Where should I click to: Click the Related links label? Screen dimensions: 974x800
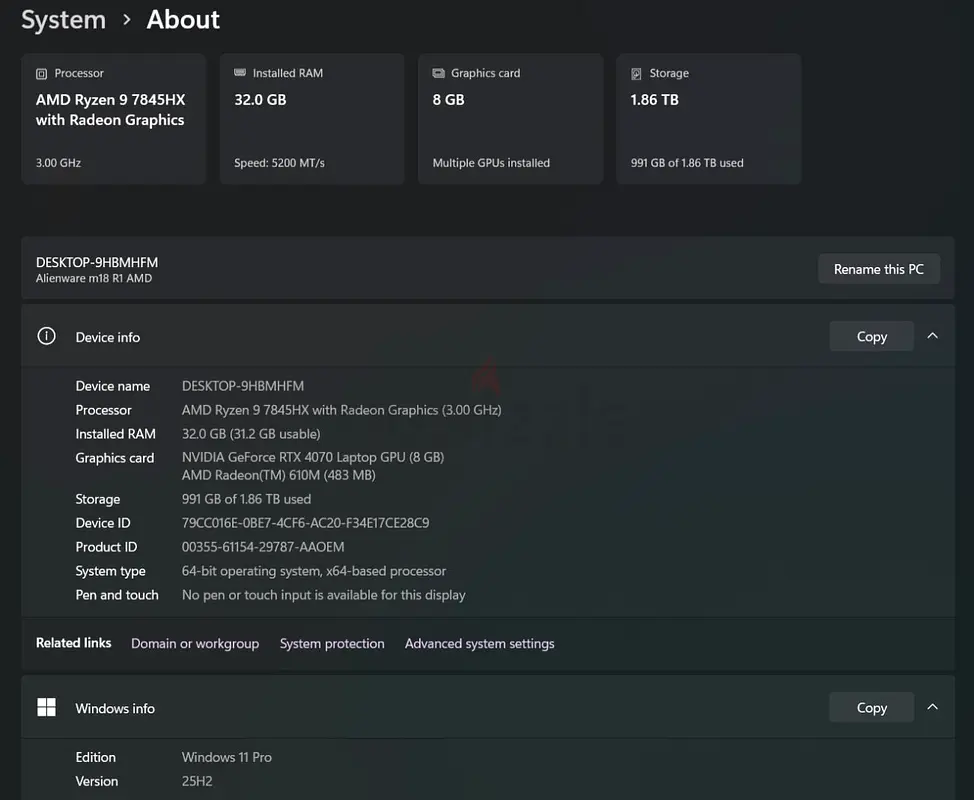pos(73,643)
